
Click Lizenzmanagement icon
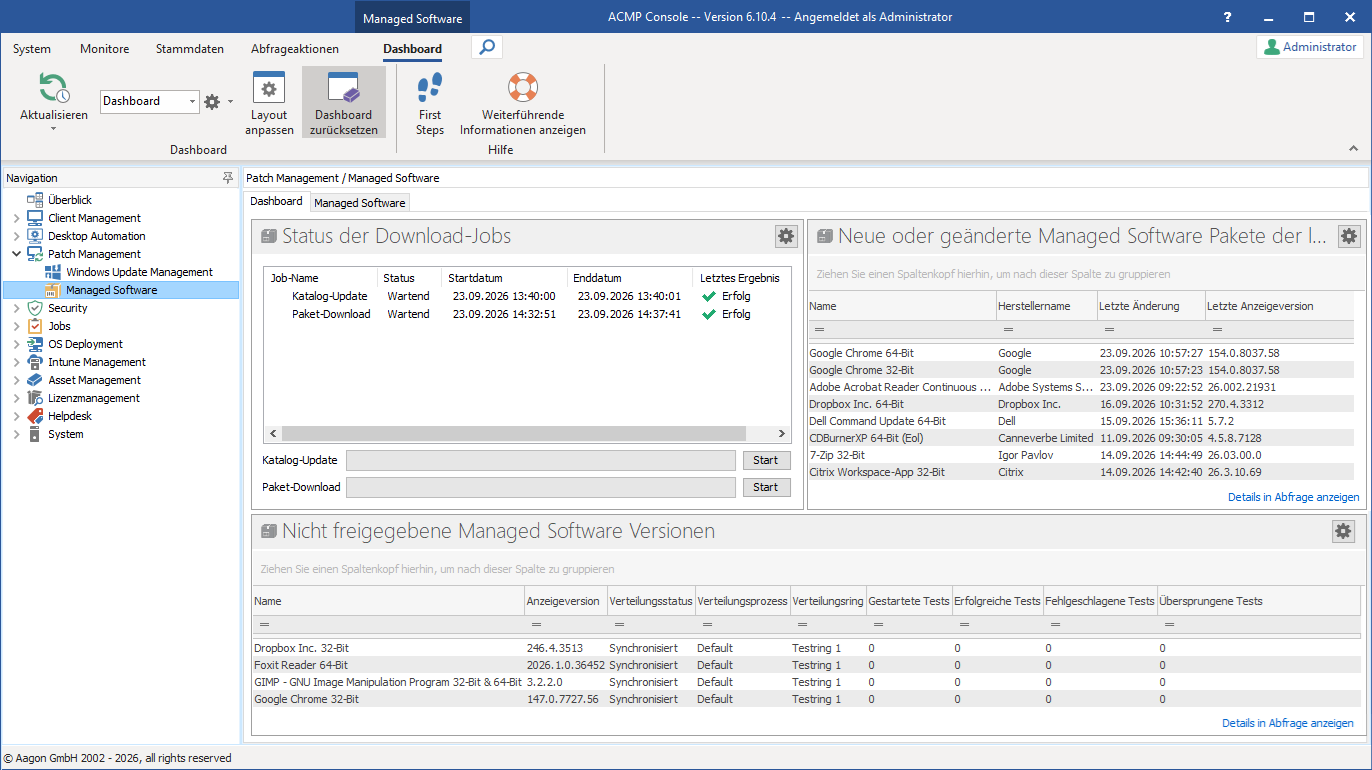[35, 398]
